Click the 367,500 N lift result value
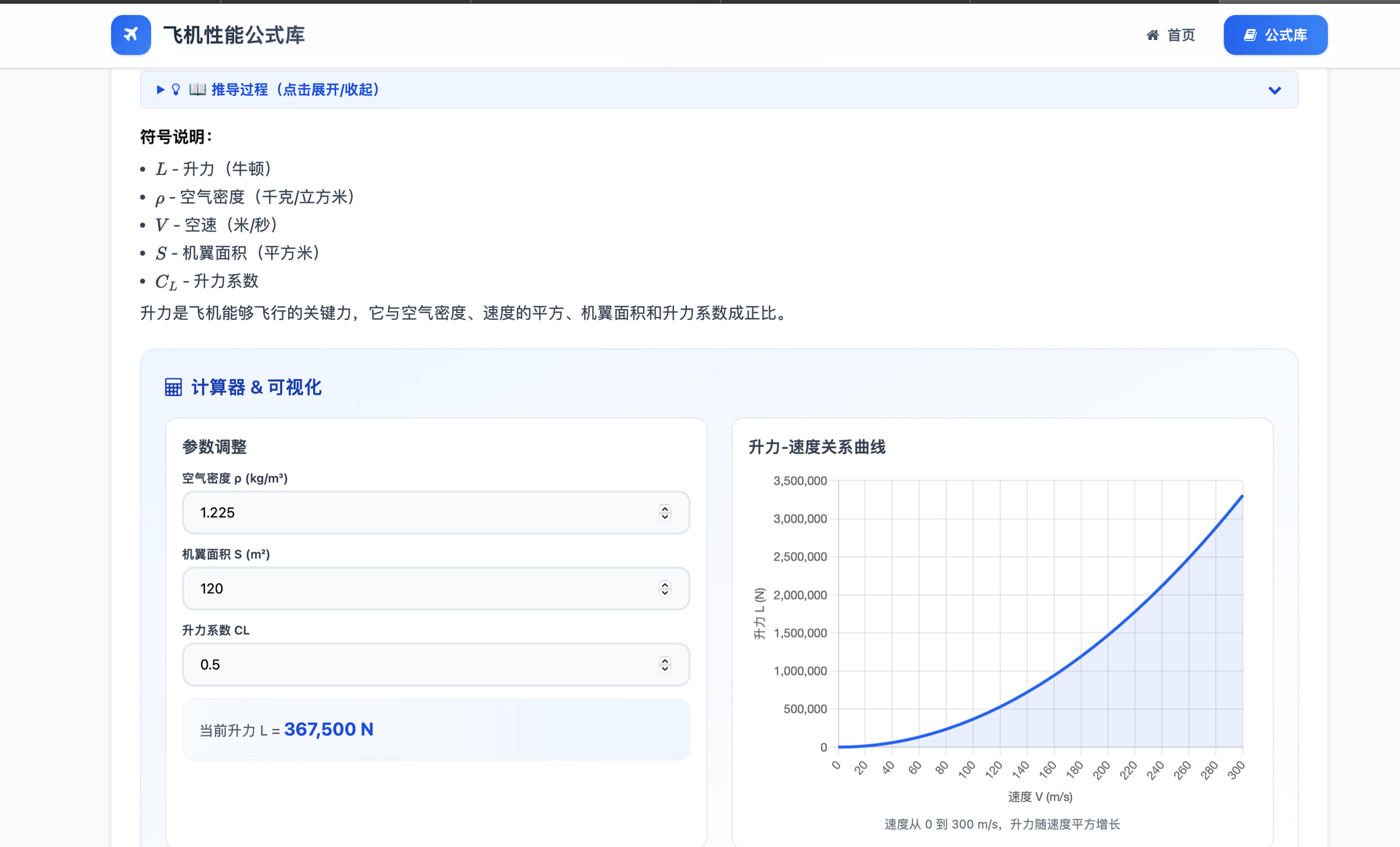 pyautogui.click(x=328, y=729)
